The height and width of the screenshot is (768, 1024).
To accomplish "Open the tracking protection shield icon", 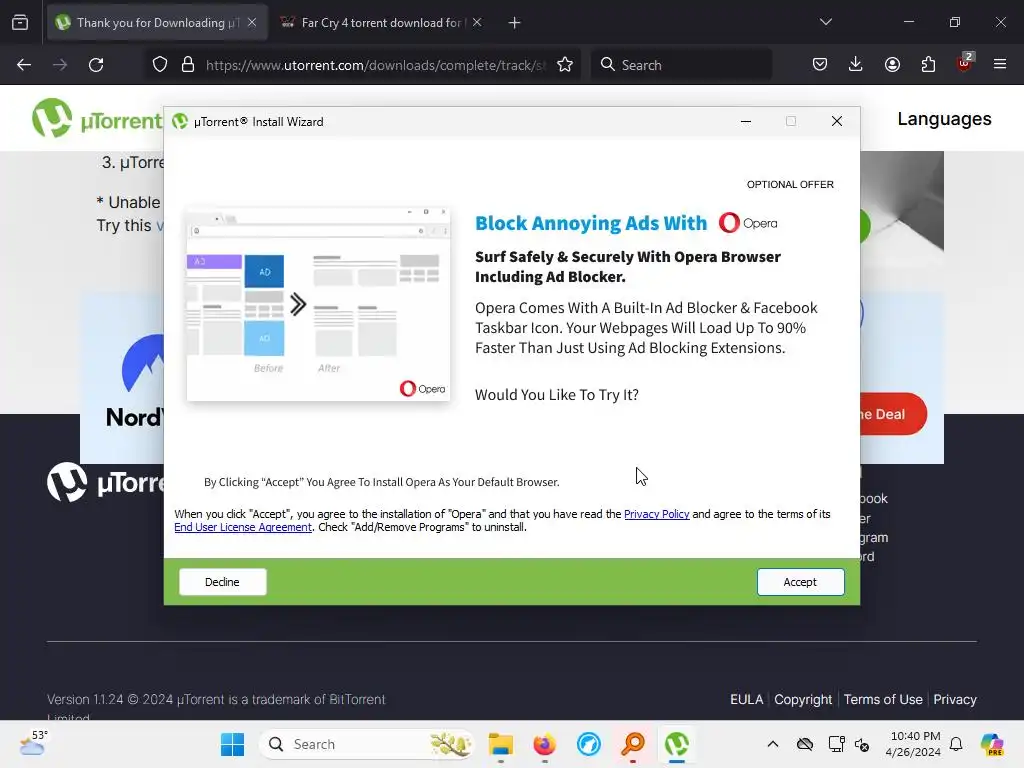I will point(160,65).
